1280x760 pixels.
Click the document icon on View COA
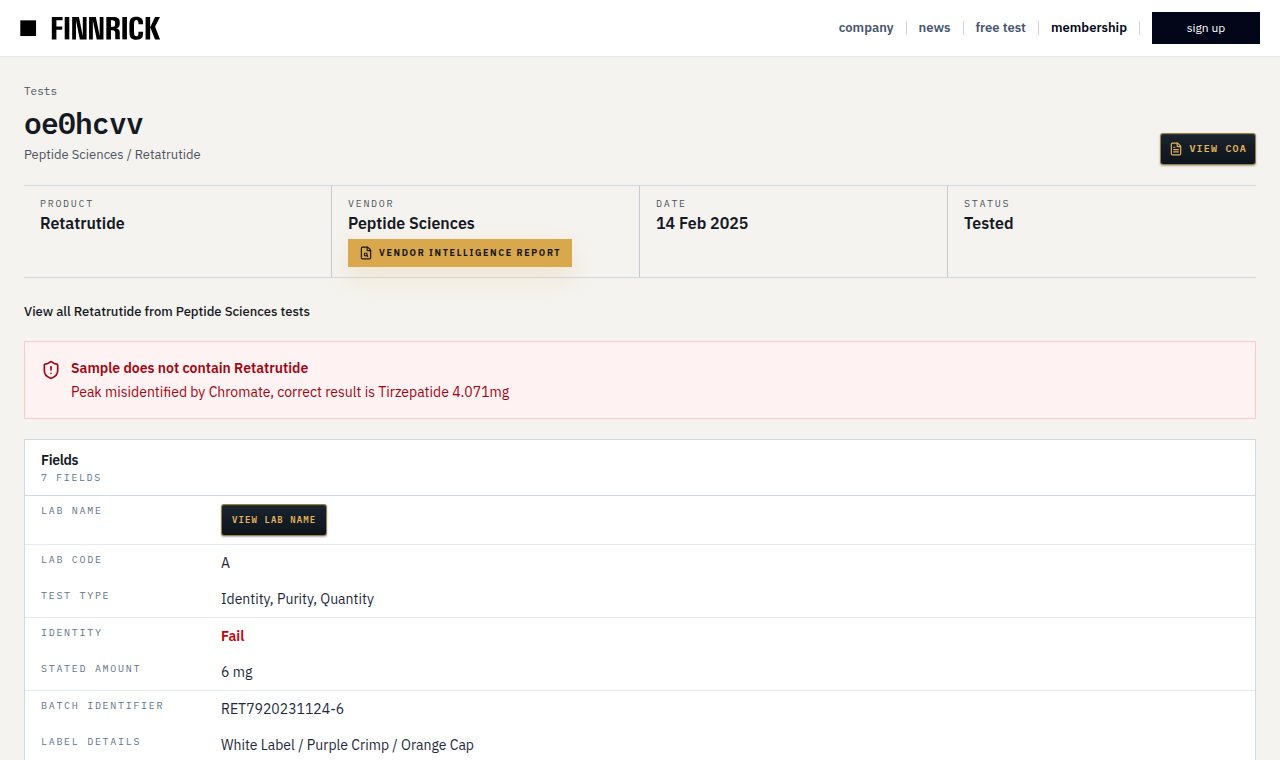(1176, 149)
